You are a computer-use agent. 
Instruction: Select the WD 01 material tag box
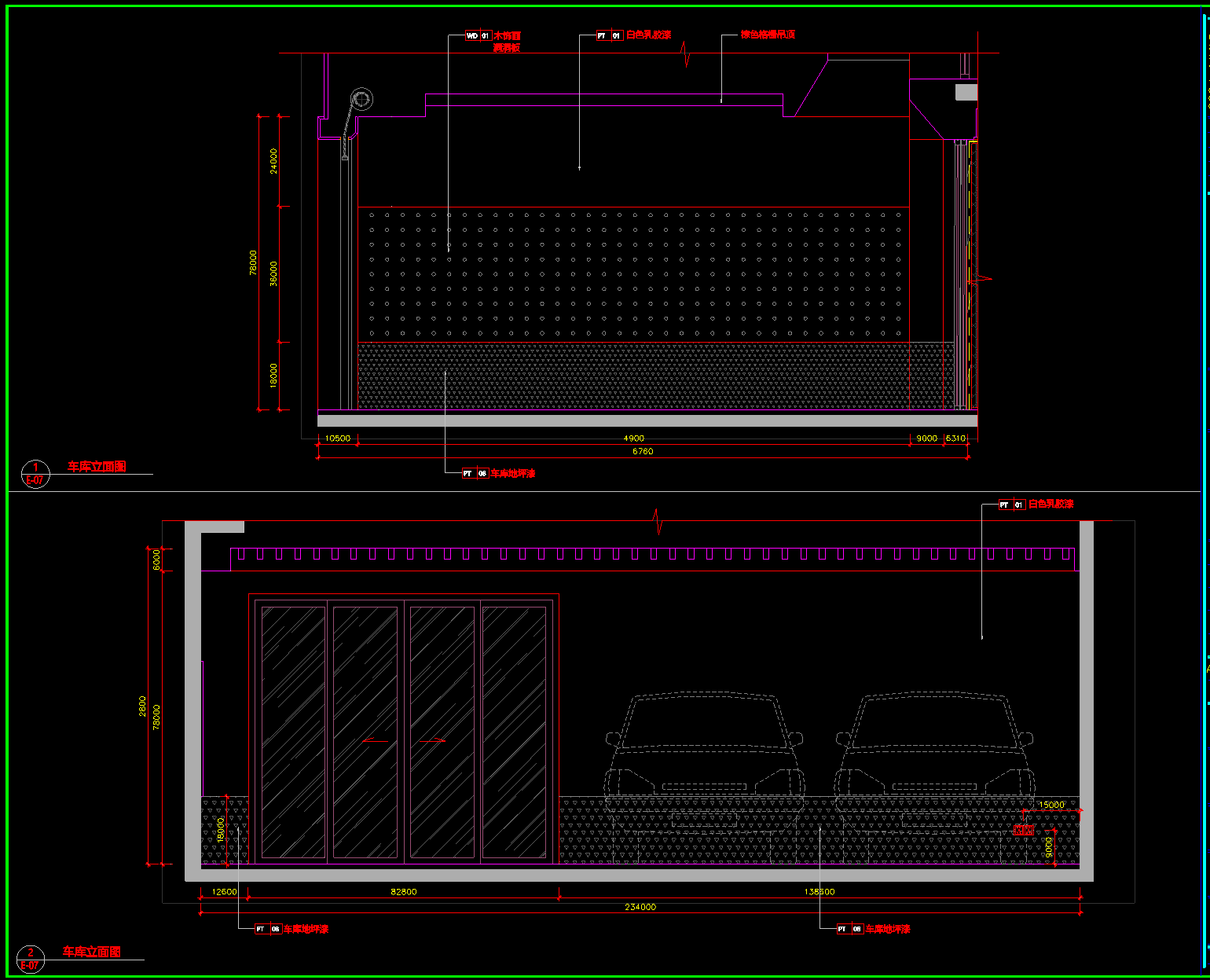tap(478, 36)
